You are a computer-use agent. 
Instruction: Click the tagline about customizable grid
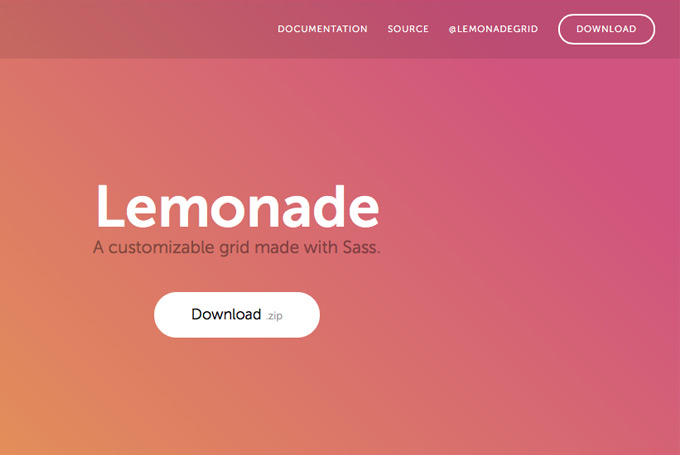[236, 248]
